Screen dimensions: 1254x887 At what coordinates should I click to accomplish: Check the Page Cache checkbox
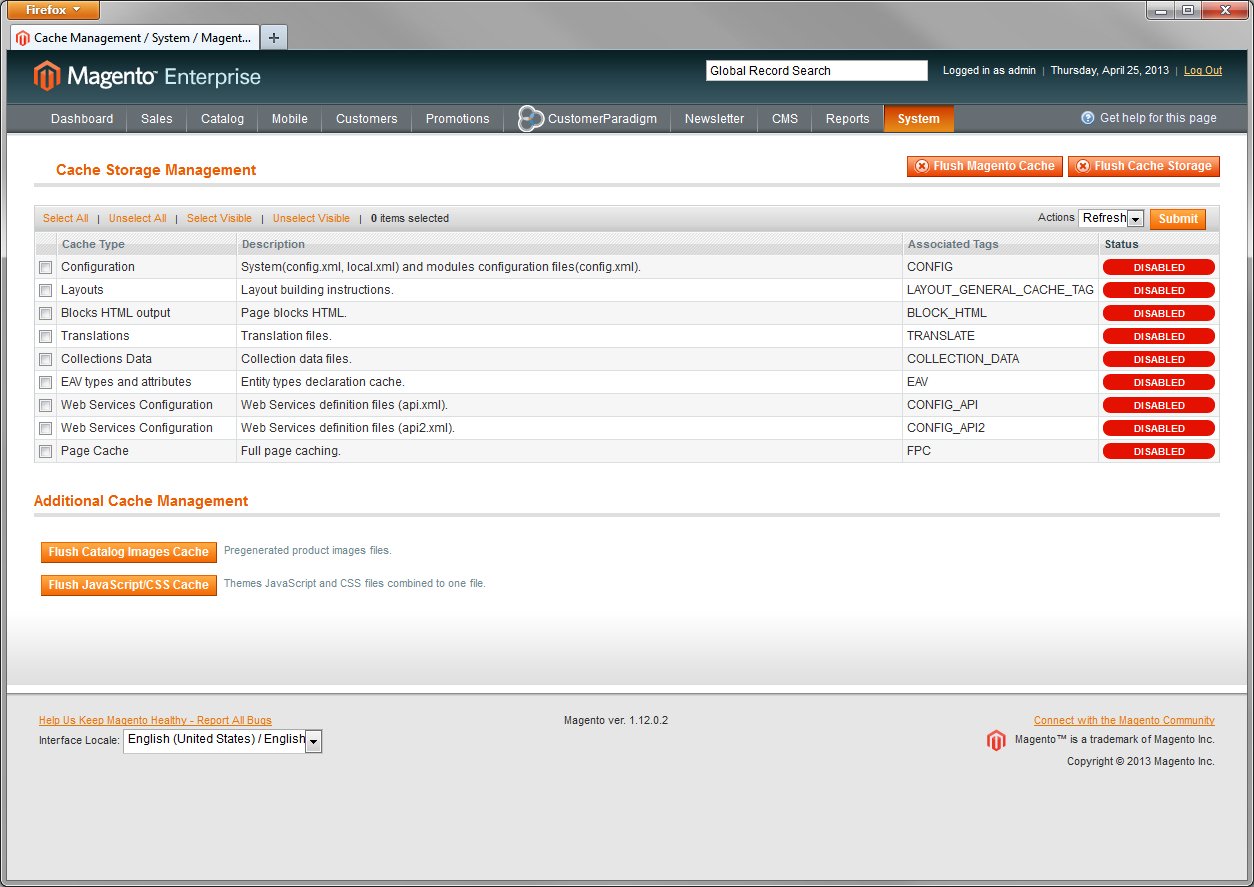click(x=45, y=451)
